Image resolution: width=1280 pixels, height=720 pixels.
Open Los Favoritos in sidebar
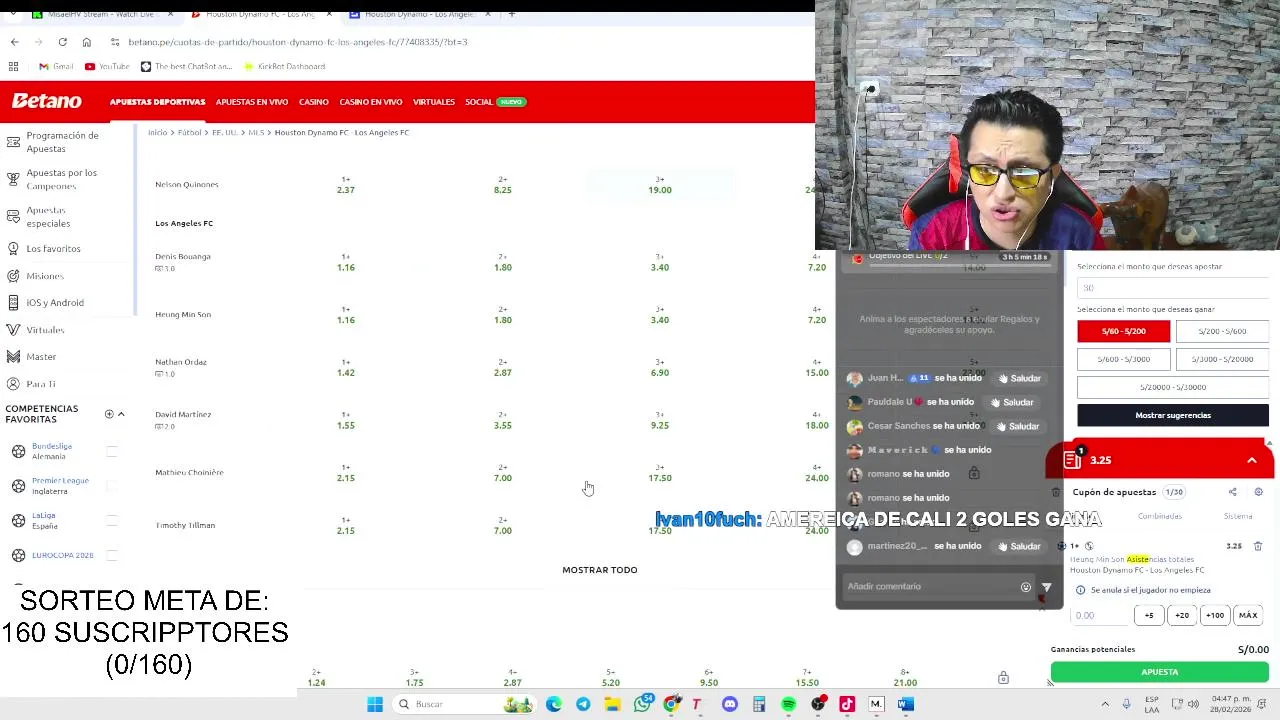(53, 248)
